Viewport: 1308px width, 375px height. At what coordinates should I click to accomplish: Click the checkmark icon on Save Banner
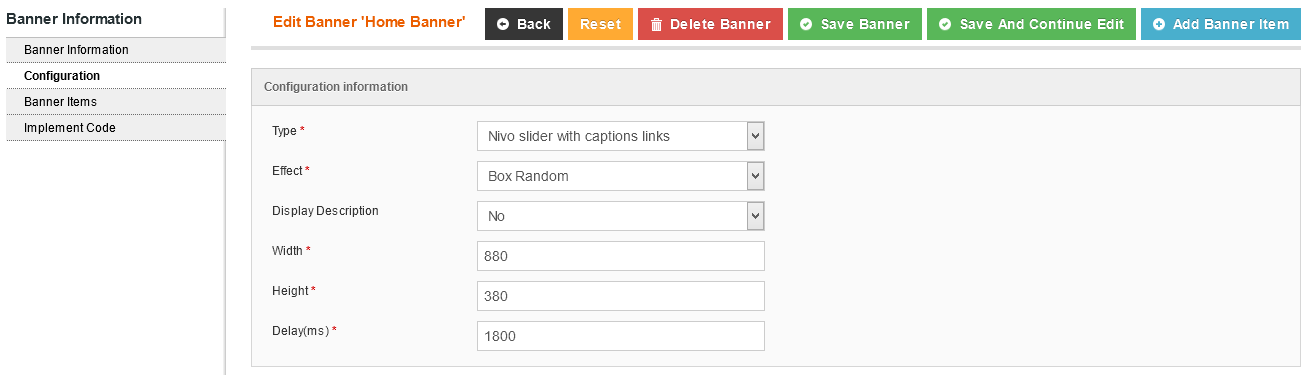coord(806,24)
